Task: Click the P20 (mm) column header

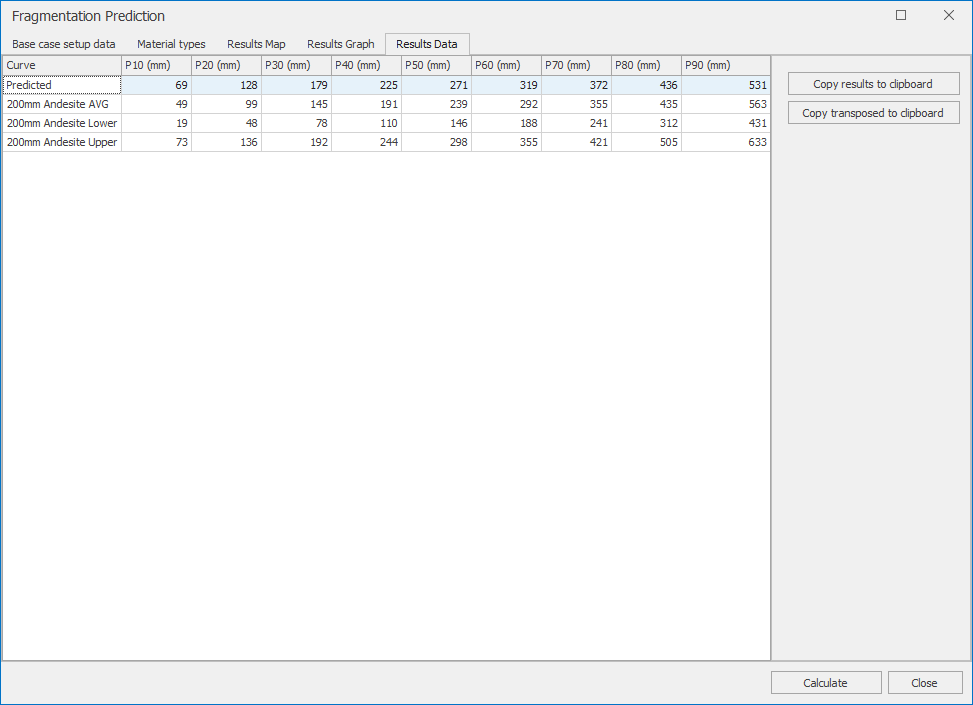Action: pos(226,65)
